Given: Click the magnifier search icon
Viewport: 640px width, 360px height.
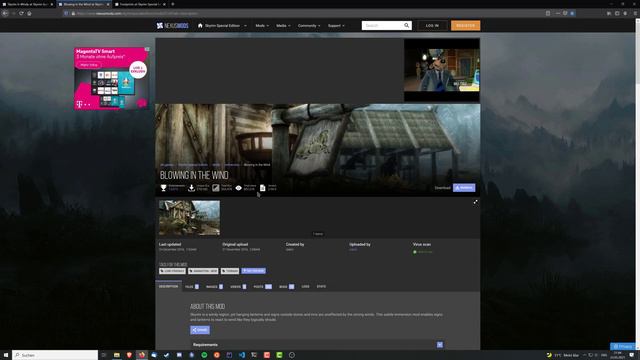Looking at the screenshot, I should (x=407, y=25).
